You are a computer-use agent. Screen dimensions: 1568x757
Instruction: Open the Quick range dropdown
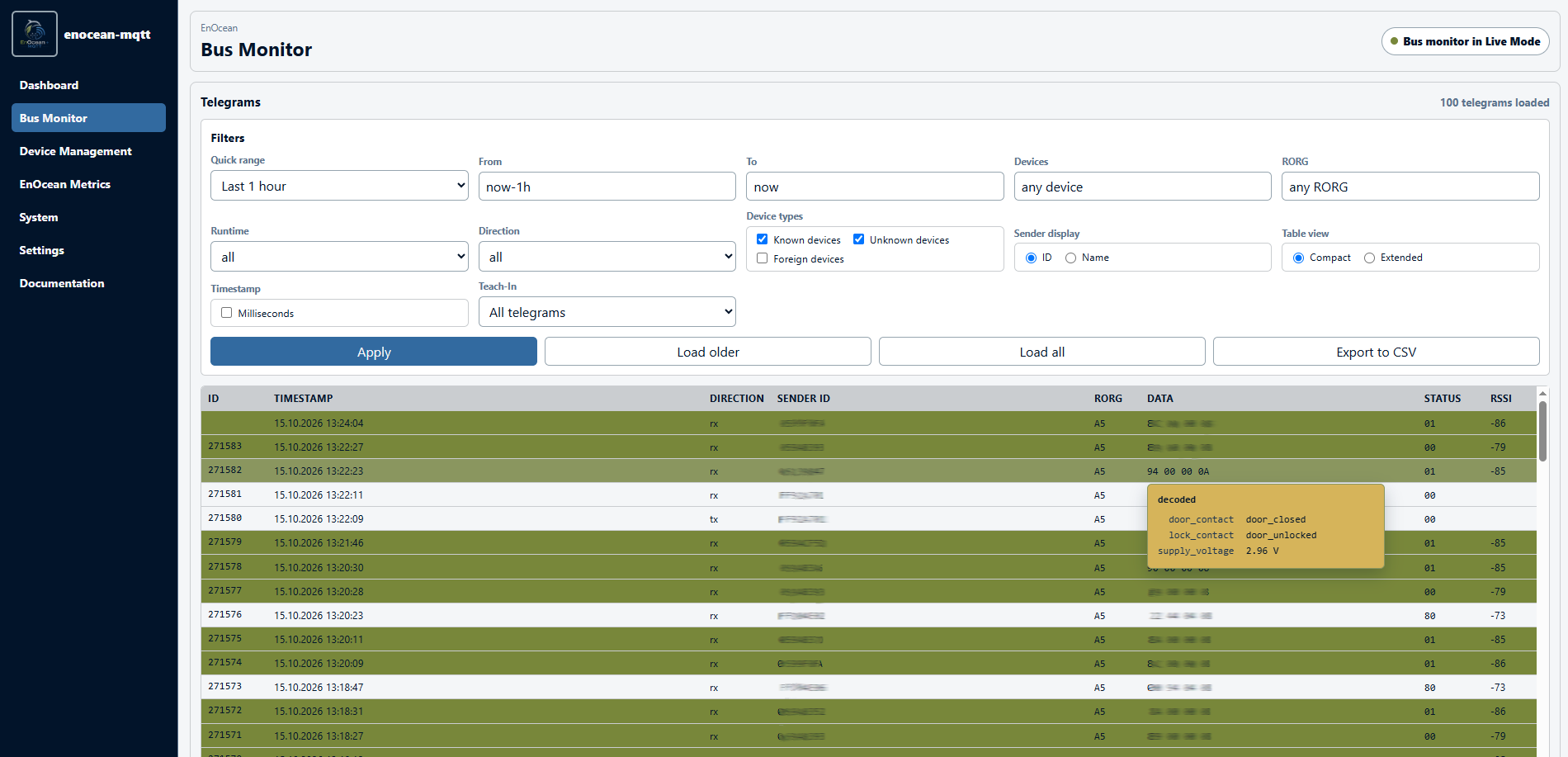tap(339, 186)
